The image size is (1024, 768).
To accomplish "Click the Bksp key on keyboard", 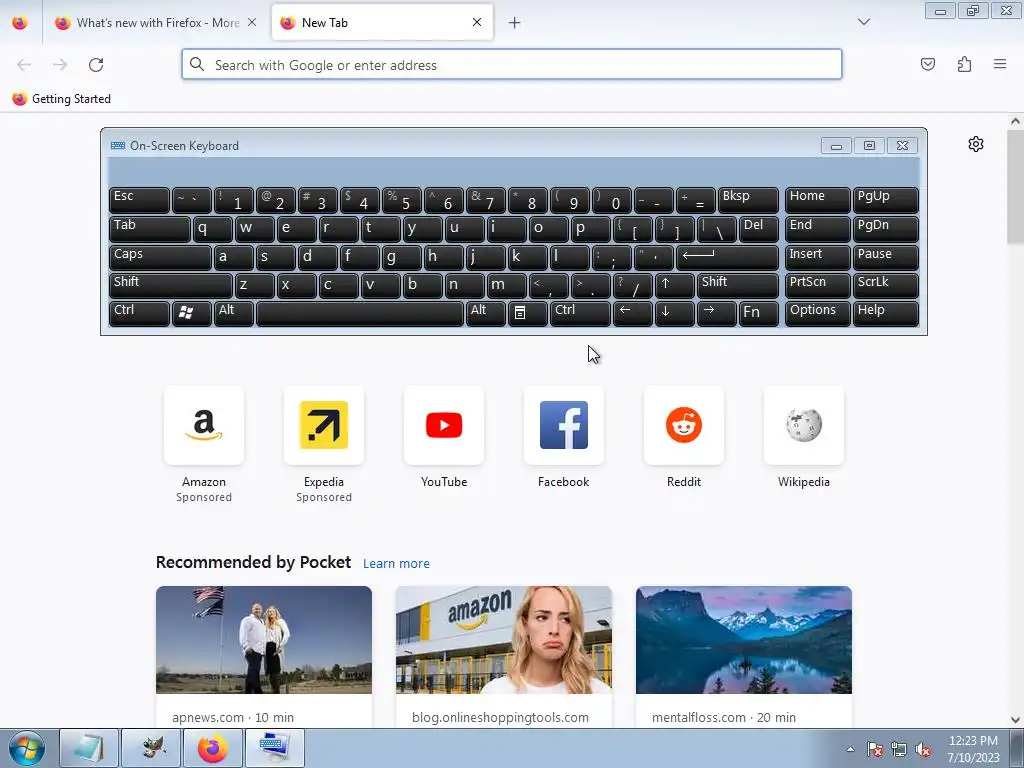I will point(748,200).
